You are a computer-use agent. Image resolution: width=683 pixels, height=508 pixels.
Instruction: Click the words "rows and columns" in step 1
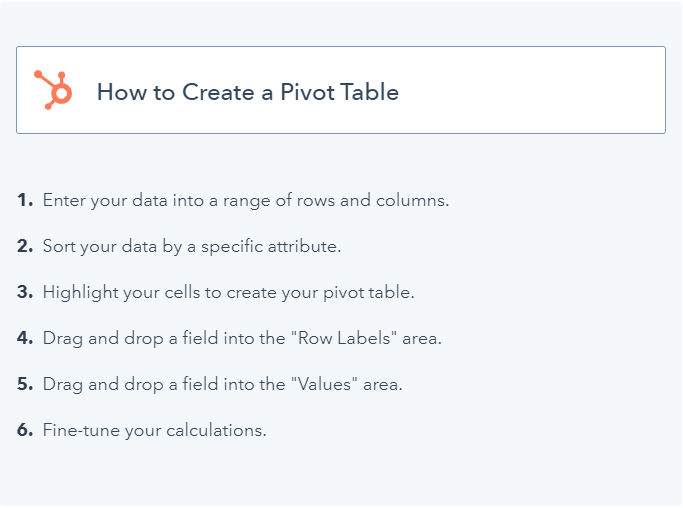tap(372, 200)
